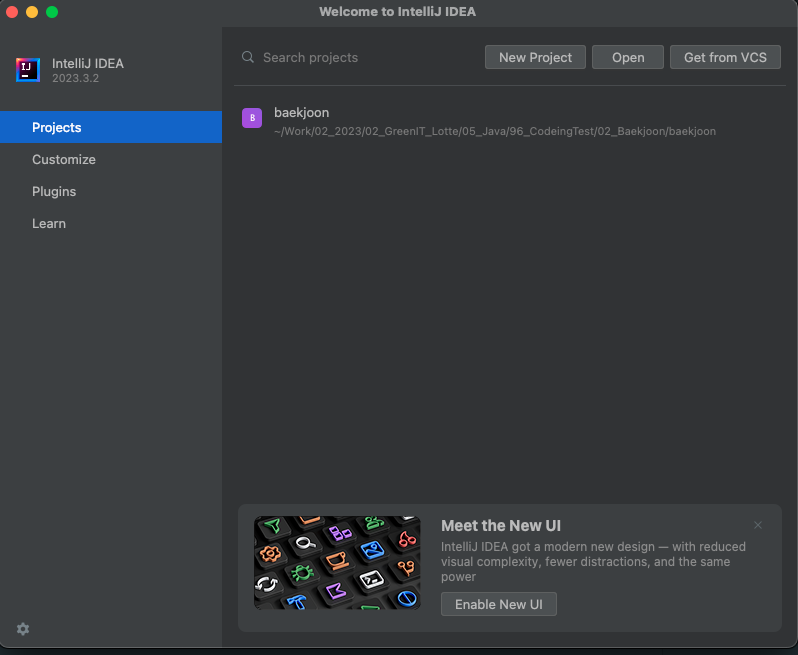Open the Customize section
798x655 pixels.
click(111, 159)
